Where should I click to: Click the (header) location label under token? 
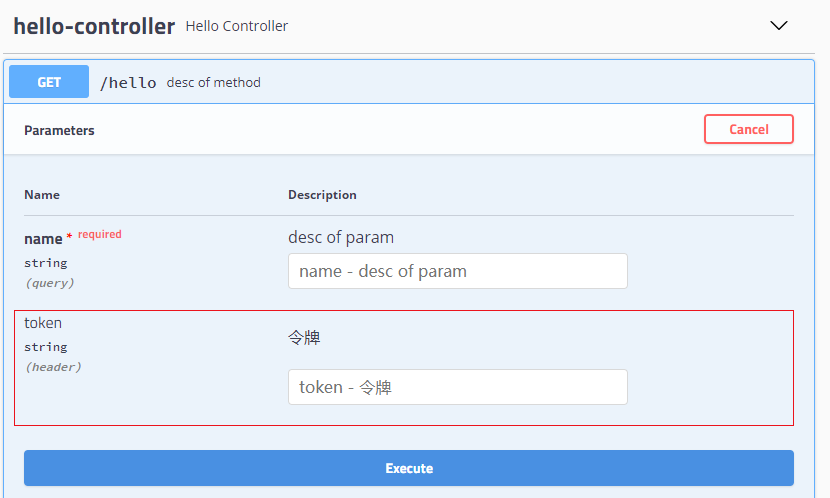(x=53, y=367)
